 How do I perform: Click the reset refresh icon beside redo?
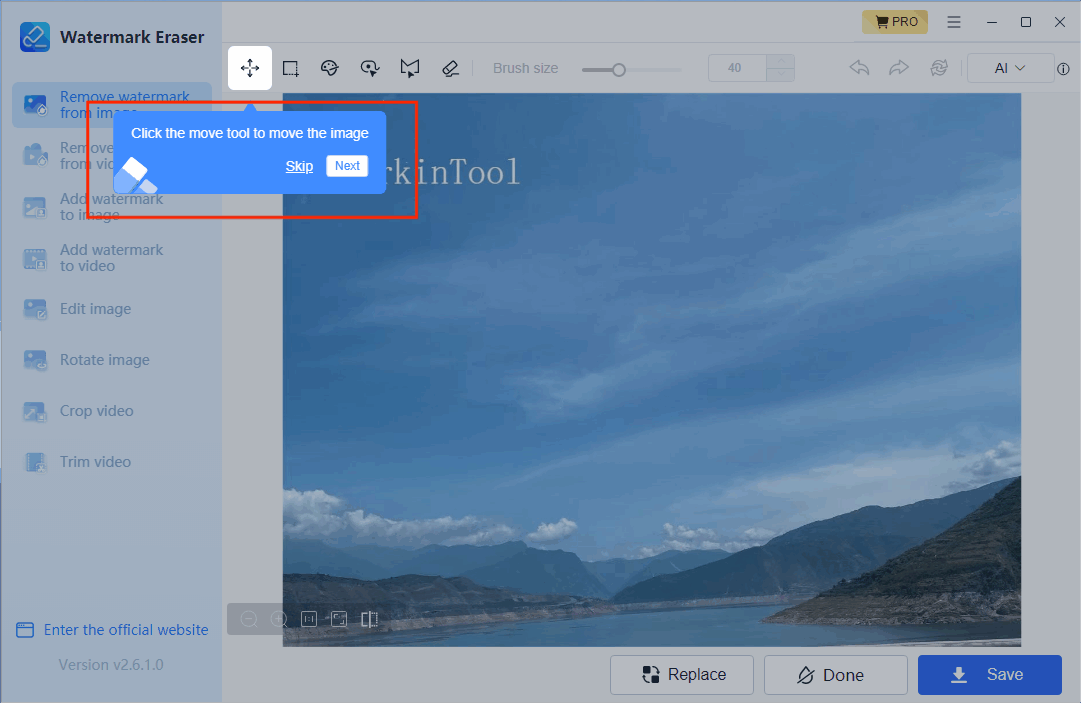938,68
